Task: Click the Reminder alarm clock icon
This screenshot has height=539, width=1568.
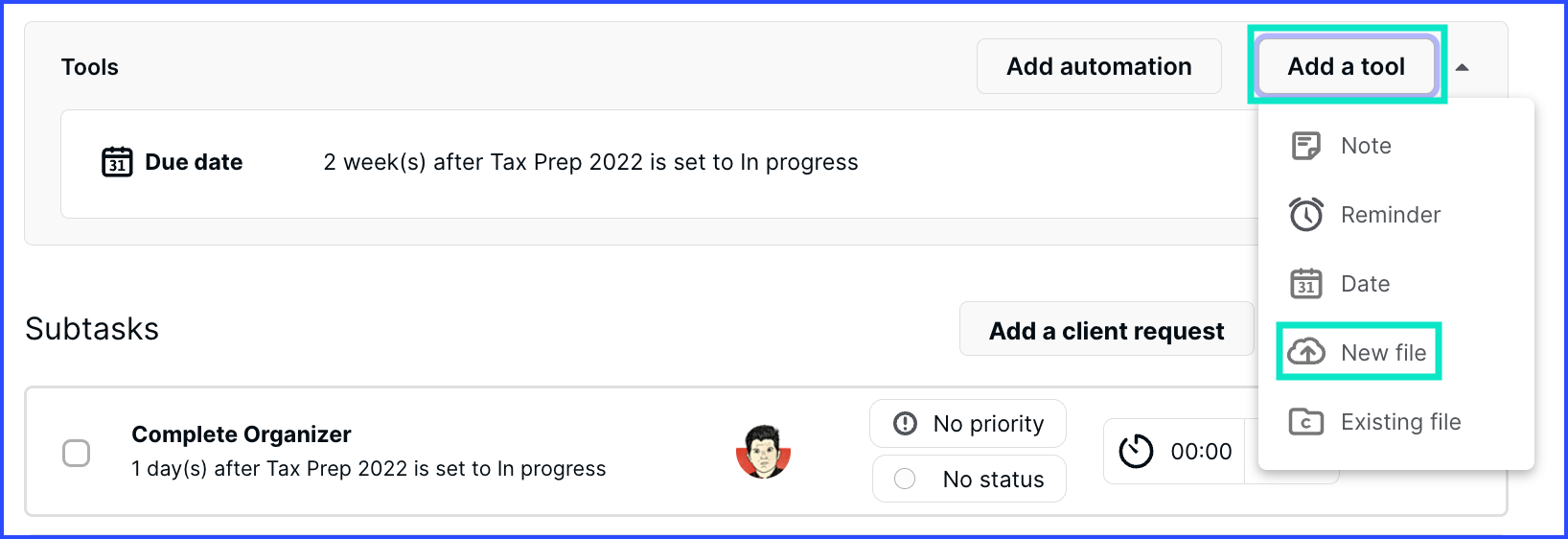Action: click(x=1305, y=215)
